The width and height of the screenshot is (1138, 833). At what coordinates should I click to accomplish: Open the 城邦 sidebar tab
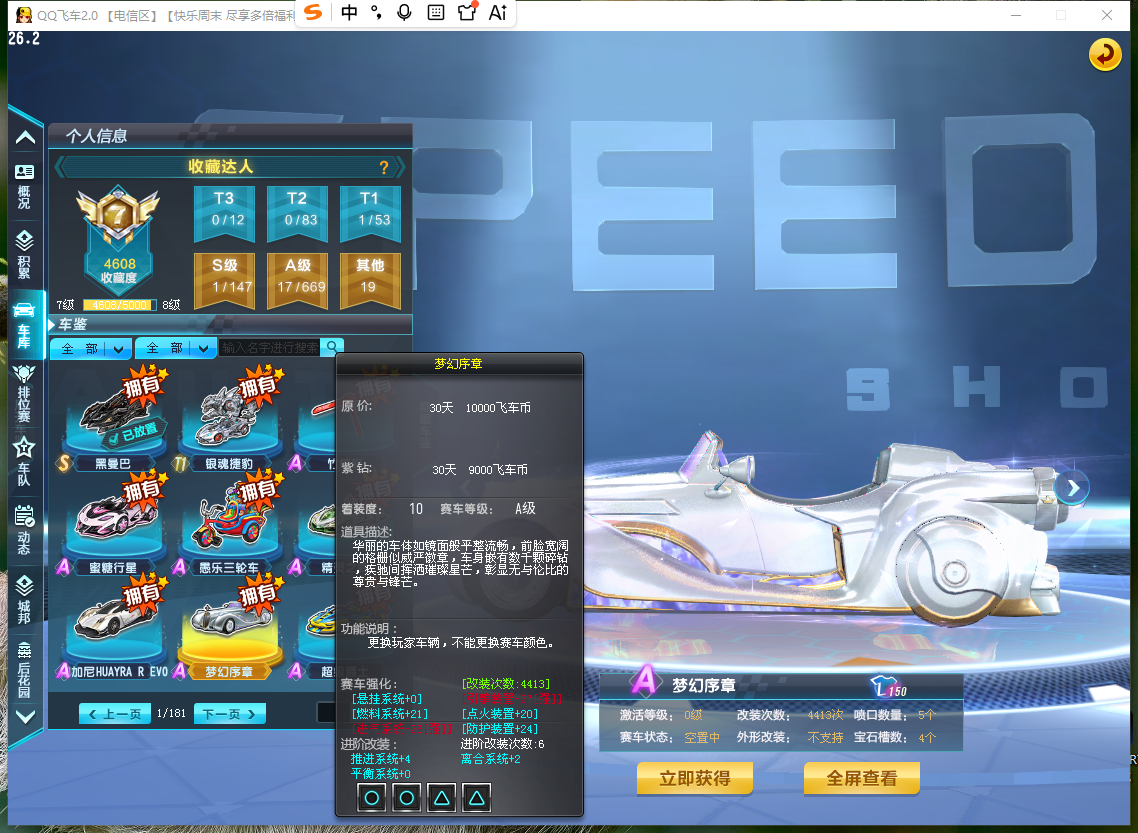(24, 599)
